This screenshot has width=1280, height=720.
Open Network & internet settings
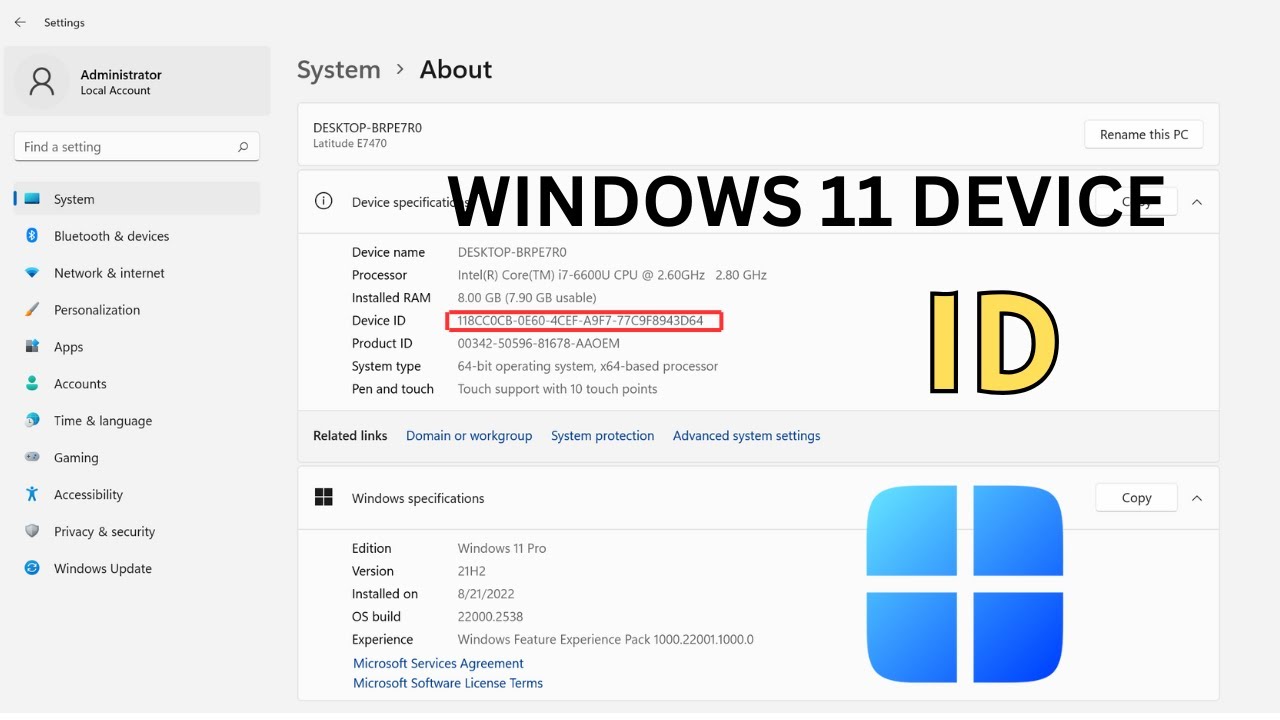coord(137,273)
